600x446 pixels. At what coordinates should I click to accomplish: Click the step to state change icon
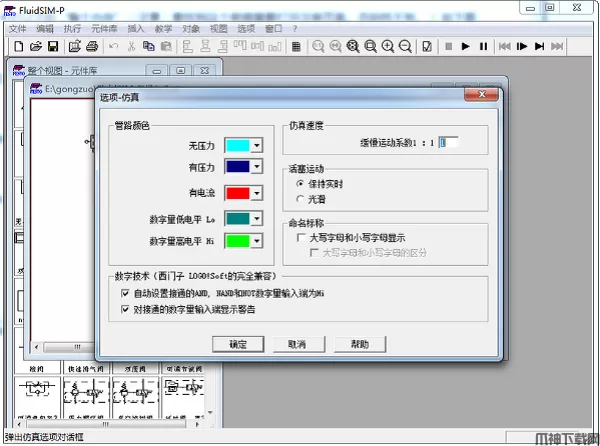[x=539, y=46]
